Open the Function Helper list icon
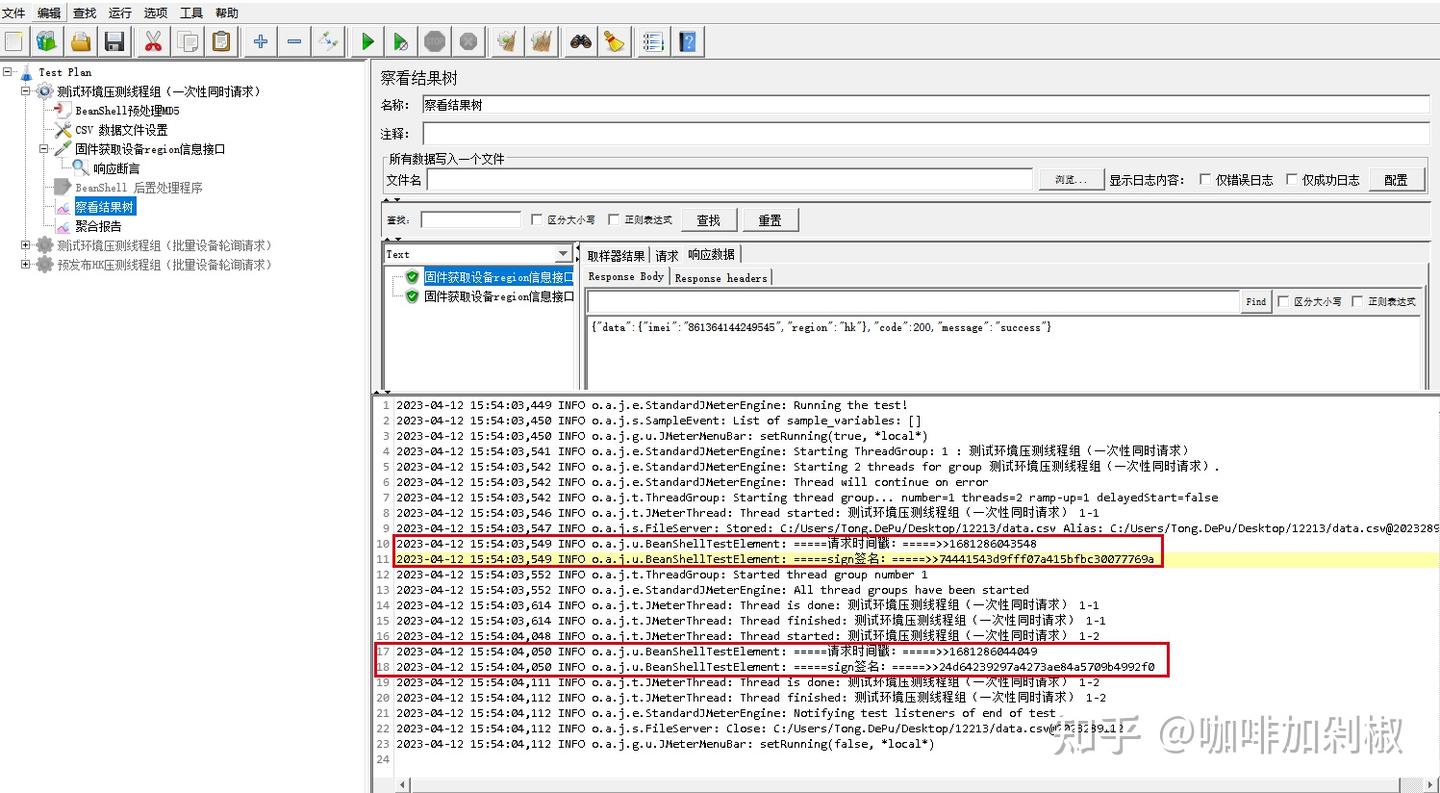Image resolution: width=1440 pixels, height=793 pixels. 654,41
